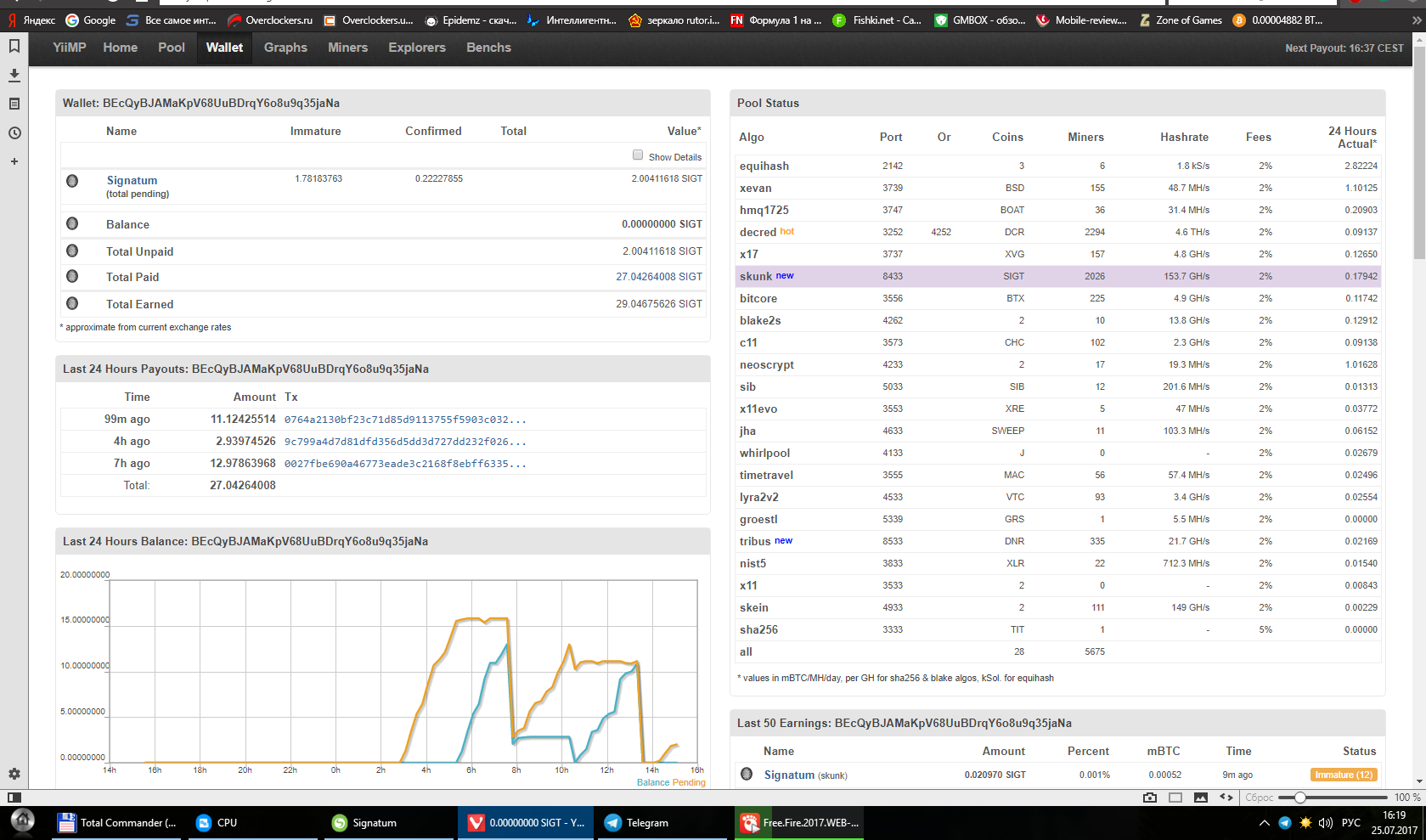Viewport: 1426px width, 840px height.
Task: Toggle page tiling rectangle icon
Action: click(x=1175, y=798)
